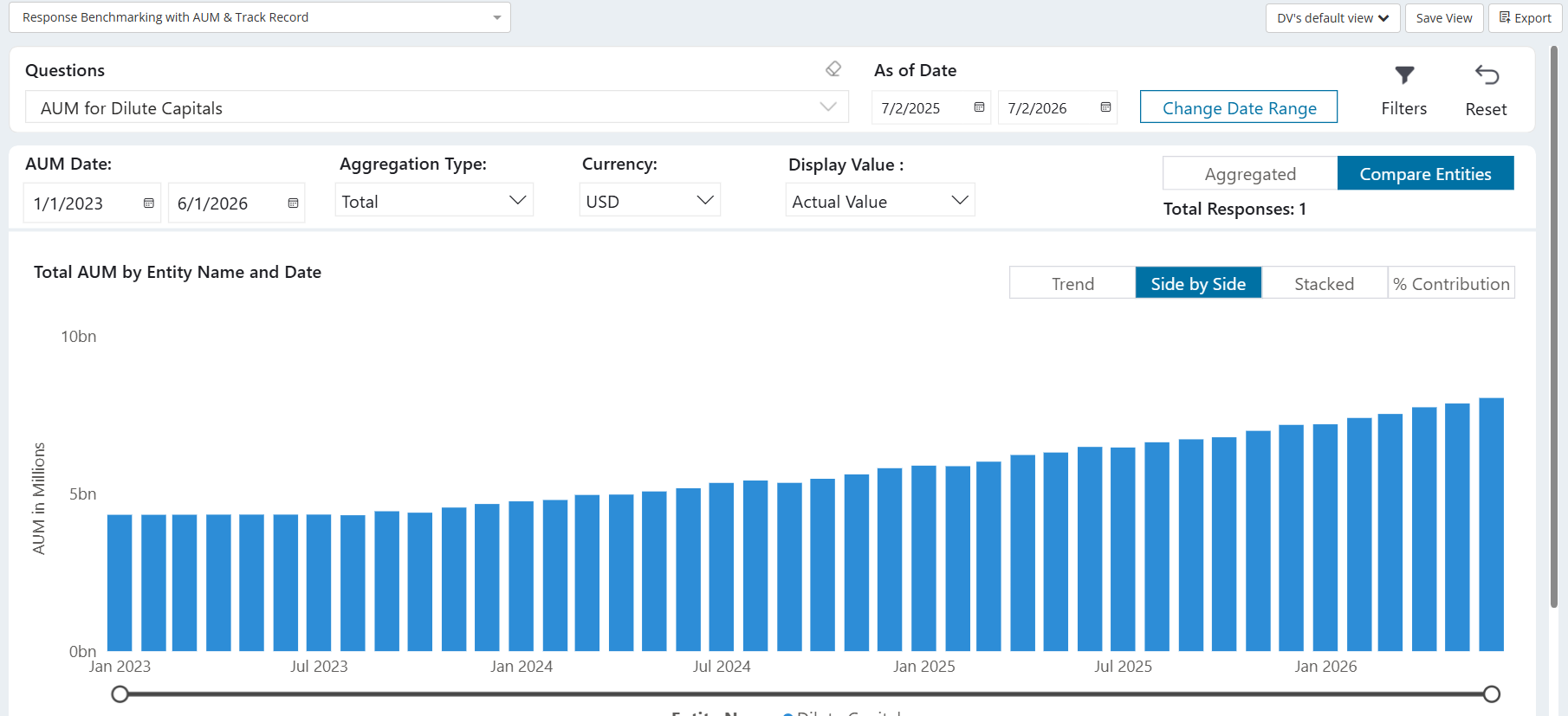Select the % Contribution tab
This screenshot has height=716, width=1568.
(1451, 283)
